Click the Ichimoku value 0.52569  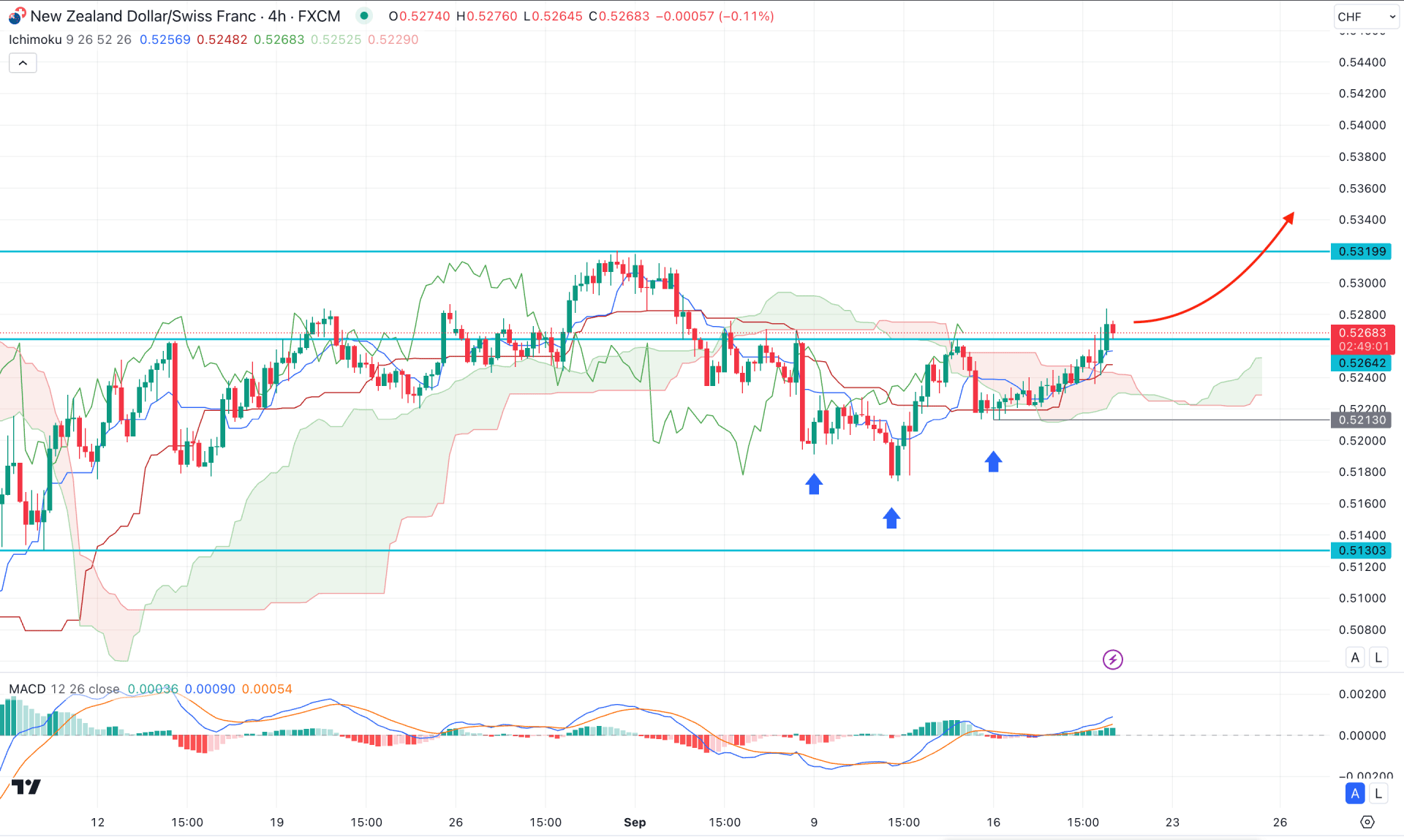coord(165,39)
